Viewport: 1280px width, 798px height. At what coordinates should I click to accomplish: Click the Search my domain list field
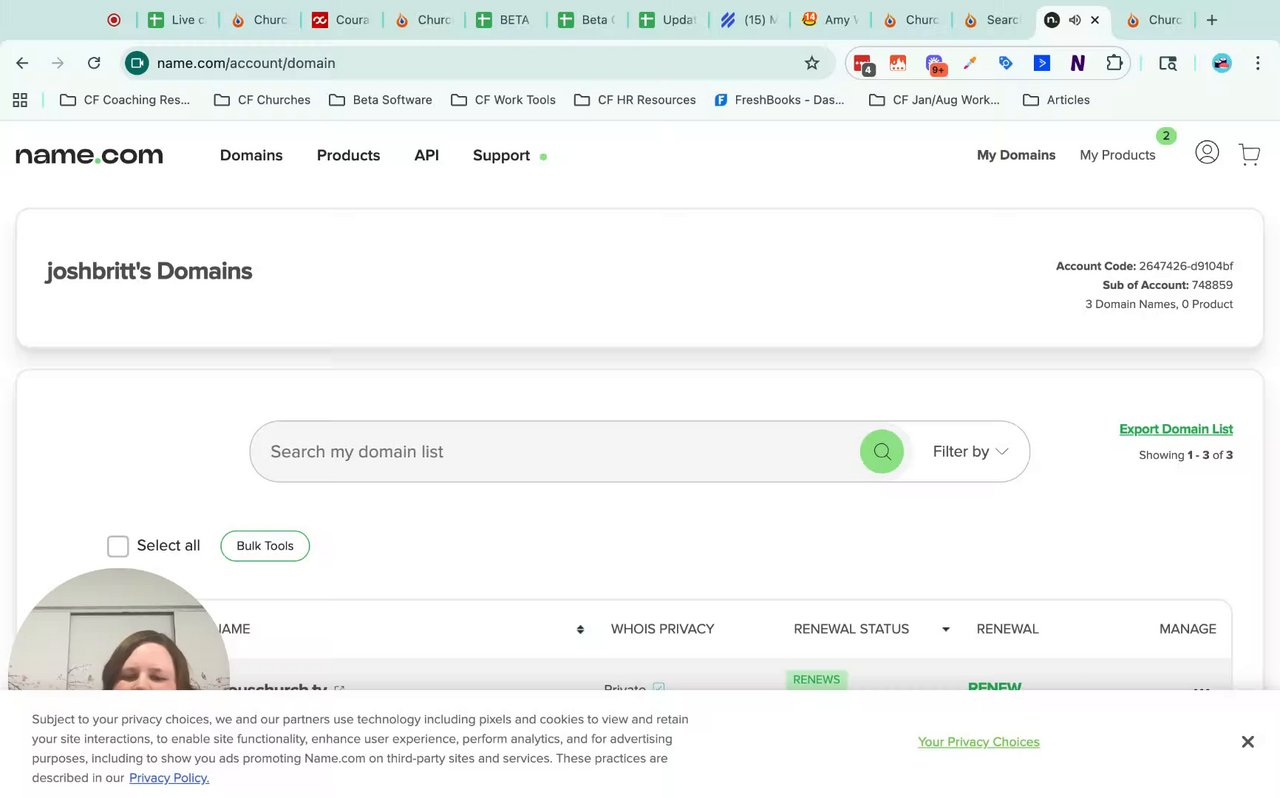(x=555, y=452)
